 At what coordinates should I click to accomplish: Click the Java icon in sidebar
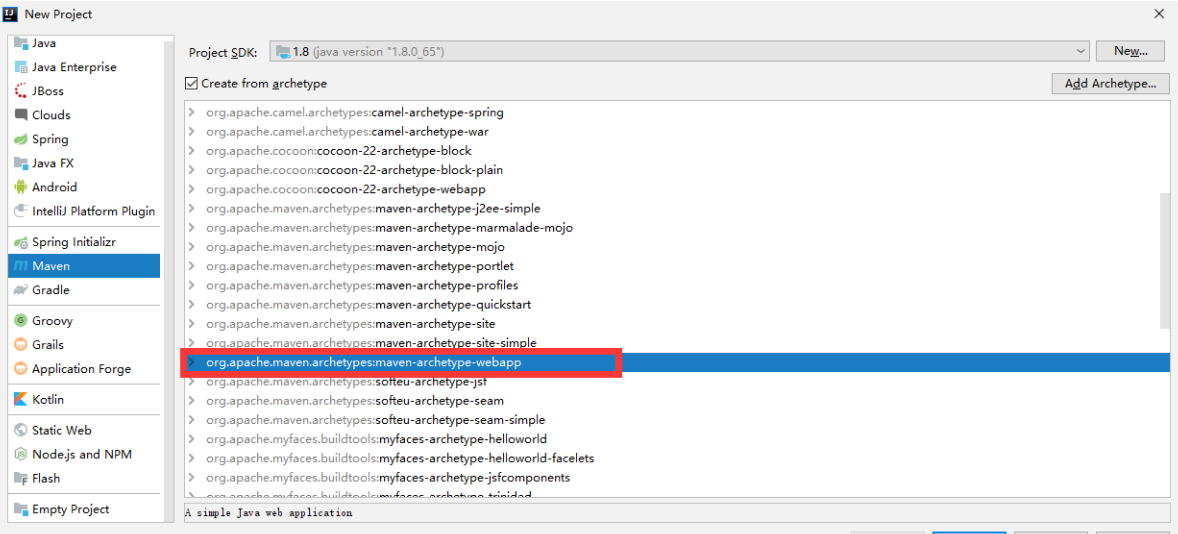(x=20, y=43)
